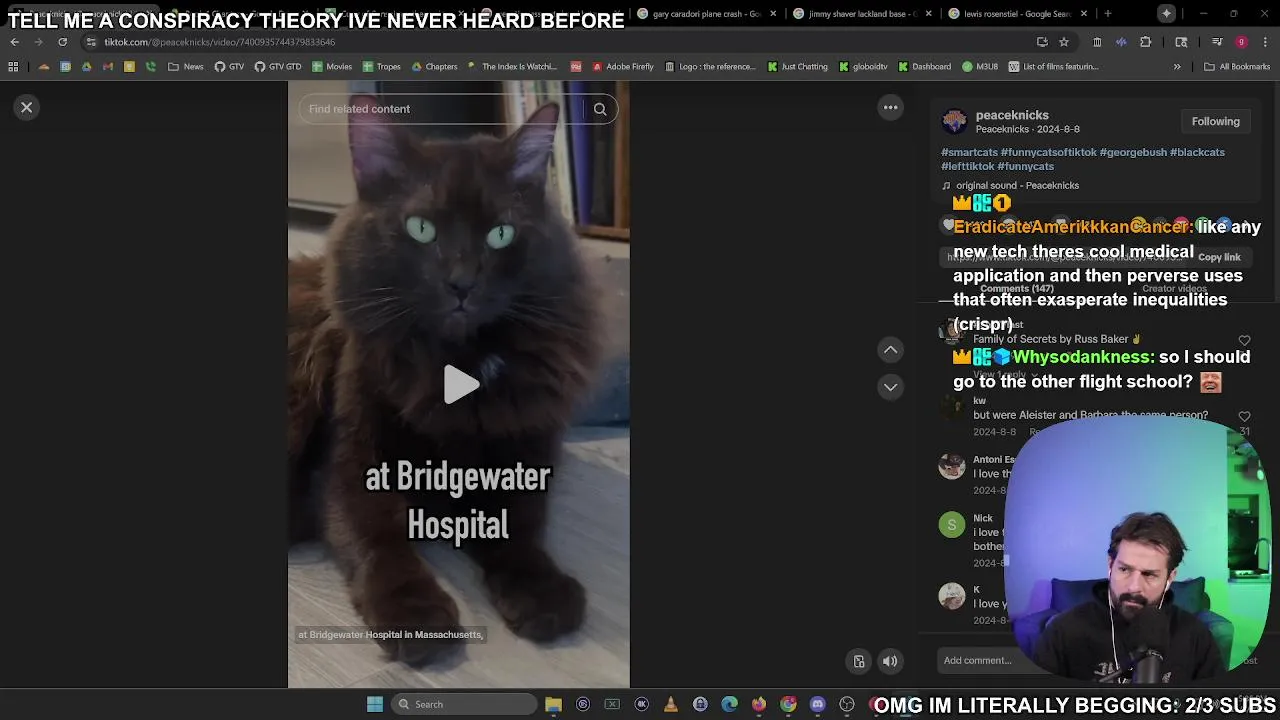Screen dimensions: 1280x720
Task: Search icon in Find related content bar
Action: pyautogui.click(x=600, y=109)
